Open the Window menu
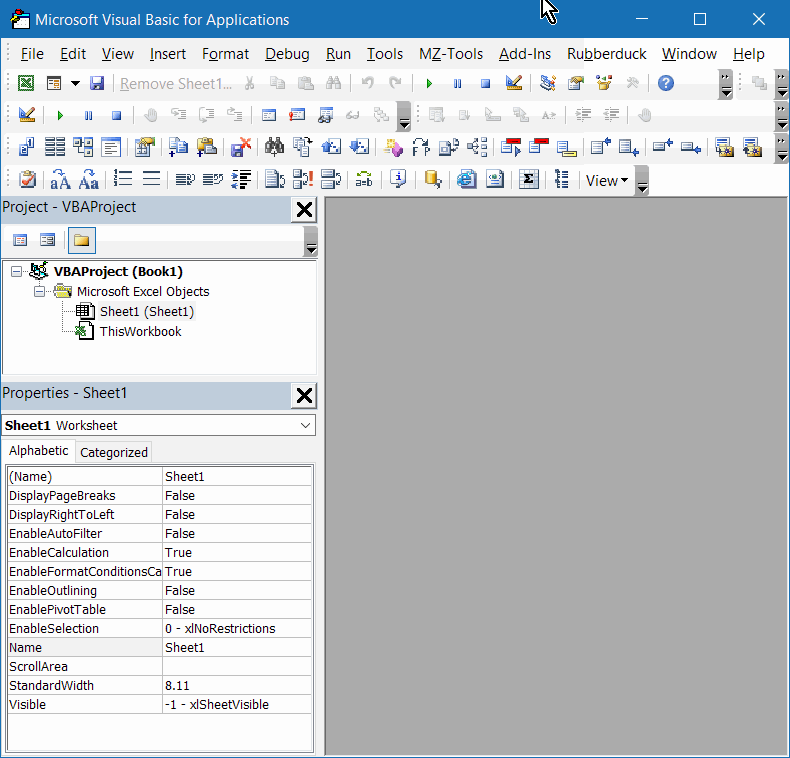The width and height of the screenshot is (790, 758). click(689, 54)
